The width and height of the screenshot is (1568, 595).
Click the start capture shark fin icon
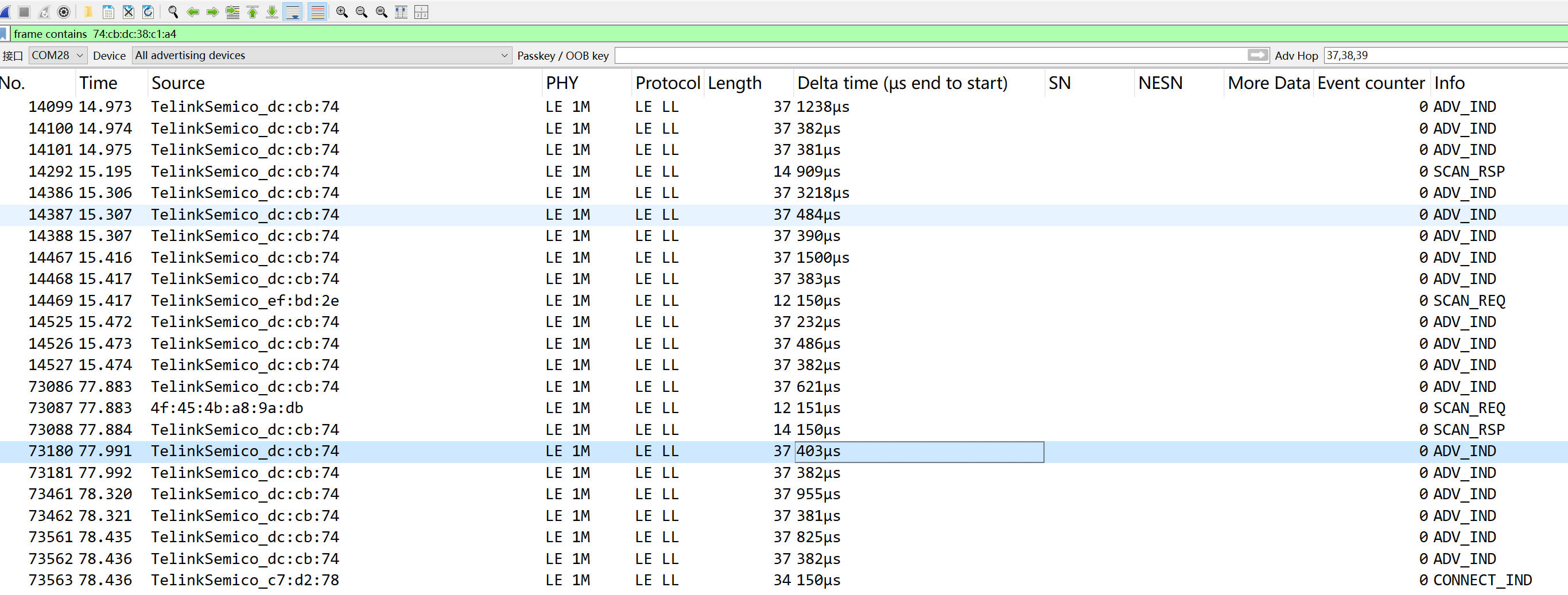(x=5, y=11)
